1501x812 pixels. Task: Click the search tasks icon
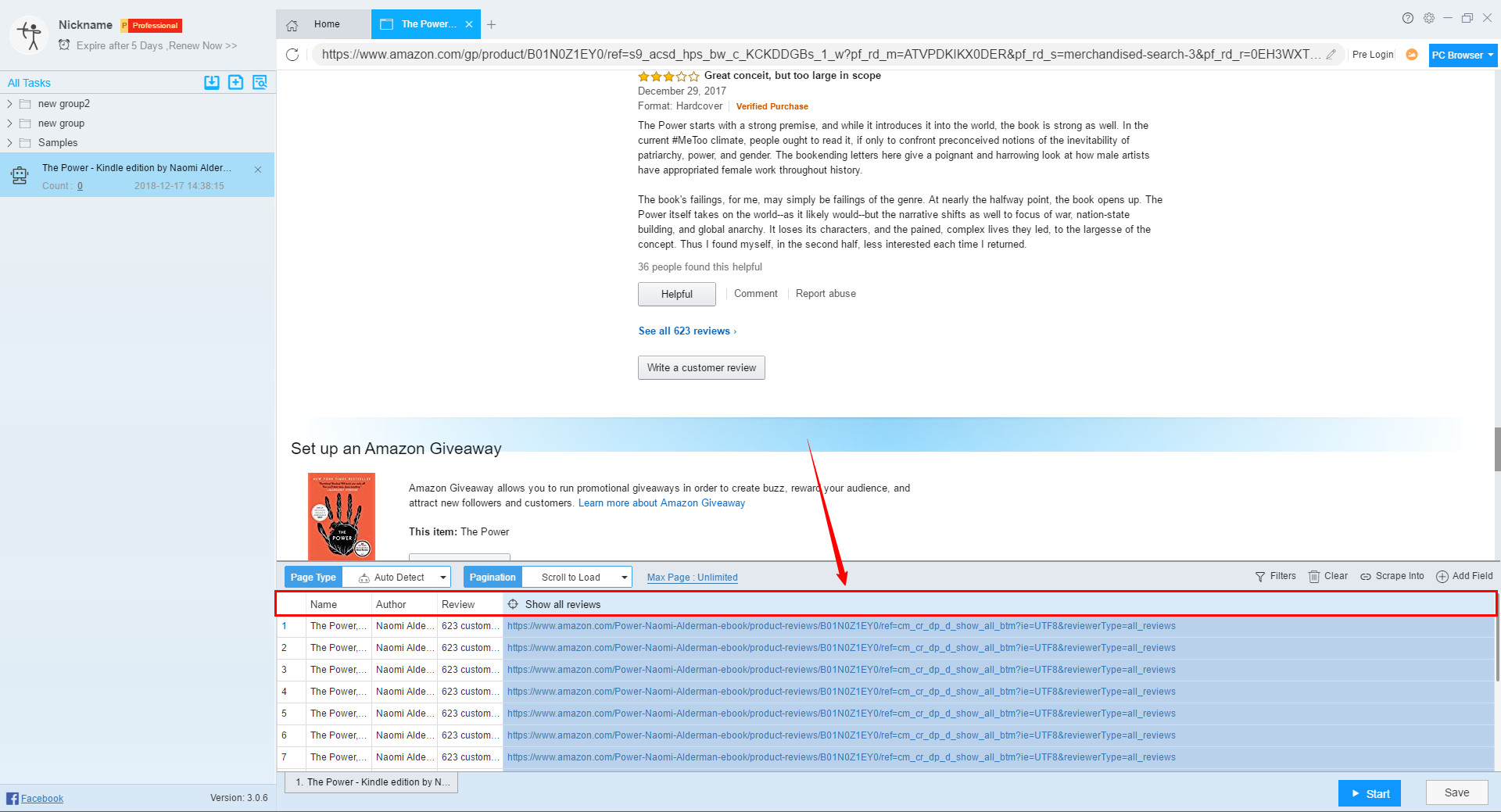click(x=260, y=82)
